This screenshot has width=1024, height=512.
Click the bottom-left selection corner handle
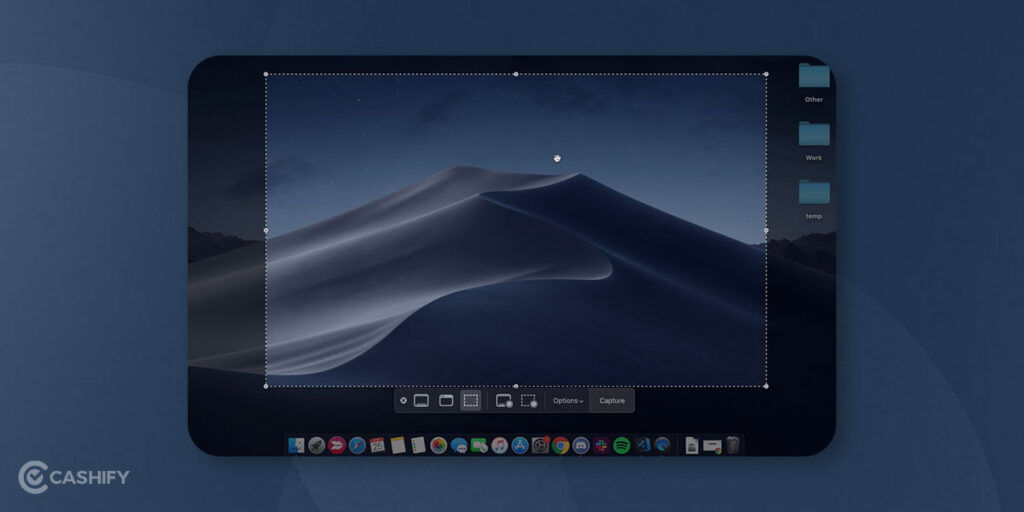[266, 386]
